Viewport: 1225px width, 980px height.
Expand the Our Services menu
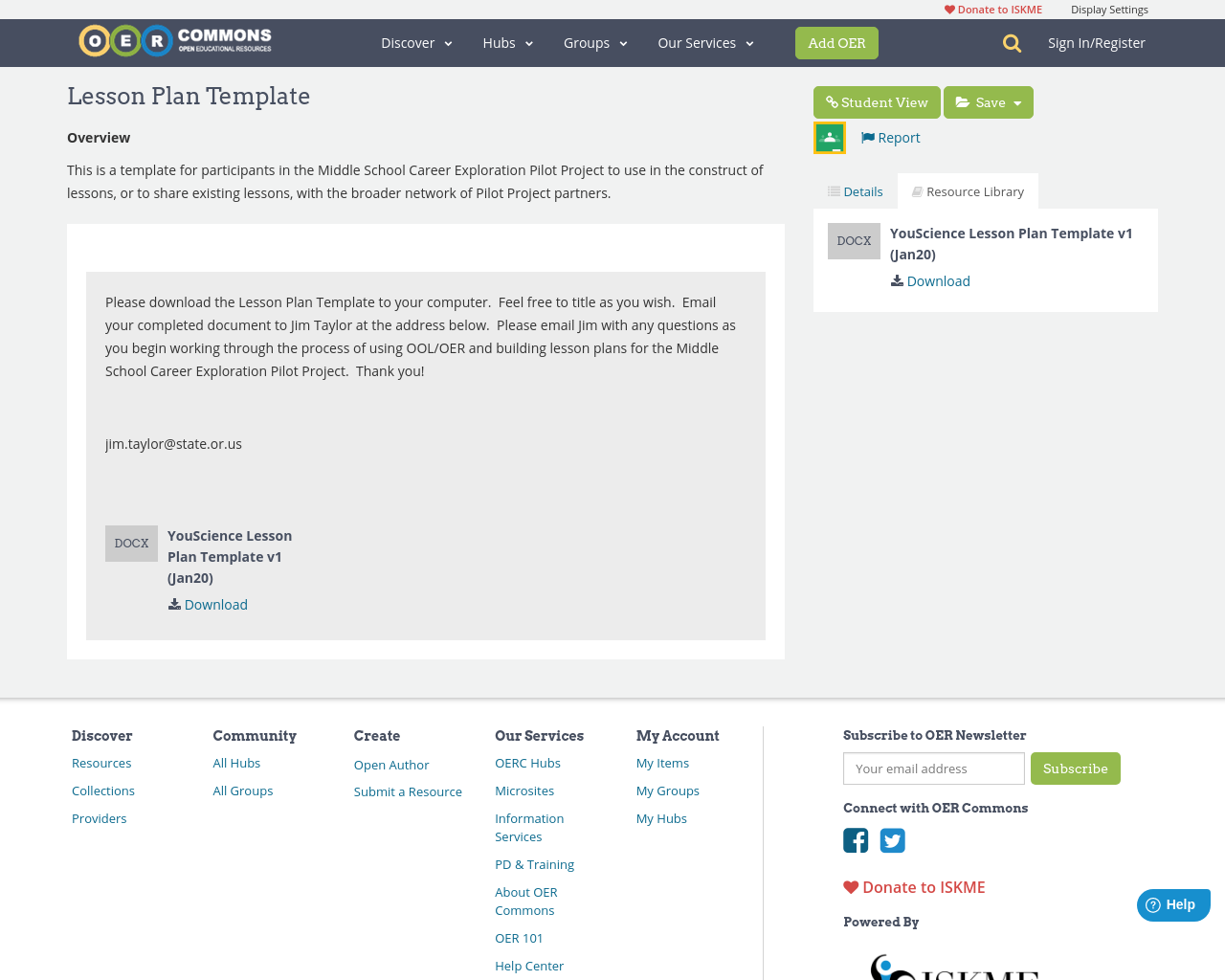(x=703, y=42)
